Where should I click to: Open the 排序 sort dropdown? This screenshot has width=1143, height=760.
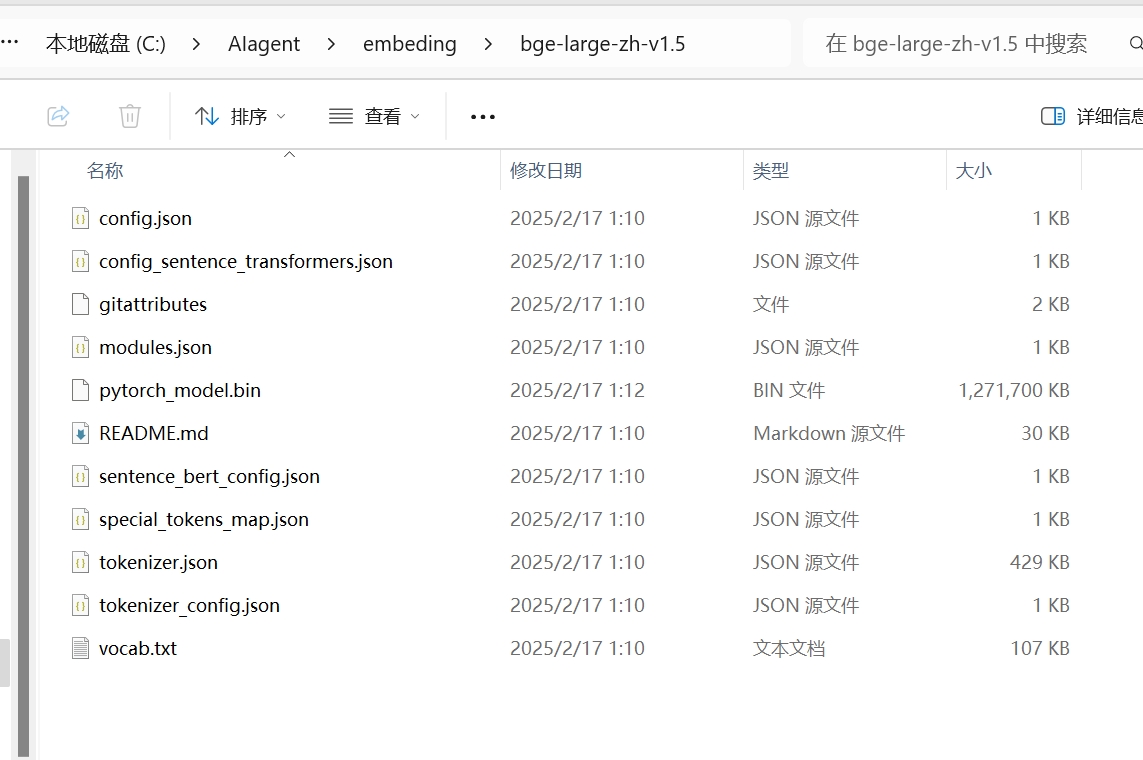coord(241,117)
